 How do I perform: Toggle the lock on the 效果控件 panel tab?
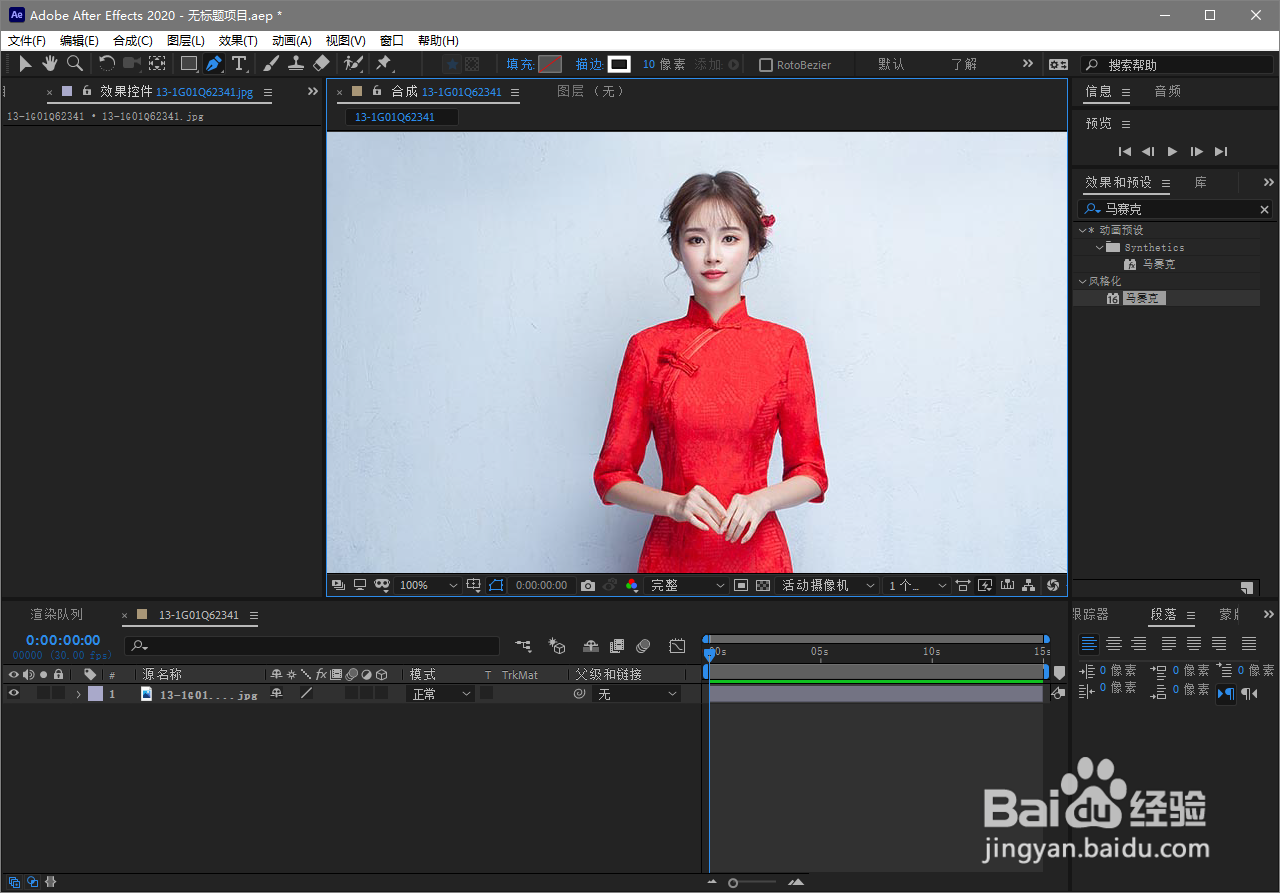(x=87, y=91)
